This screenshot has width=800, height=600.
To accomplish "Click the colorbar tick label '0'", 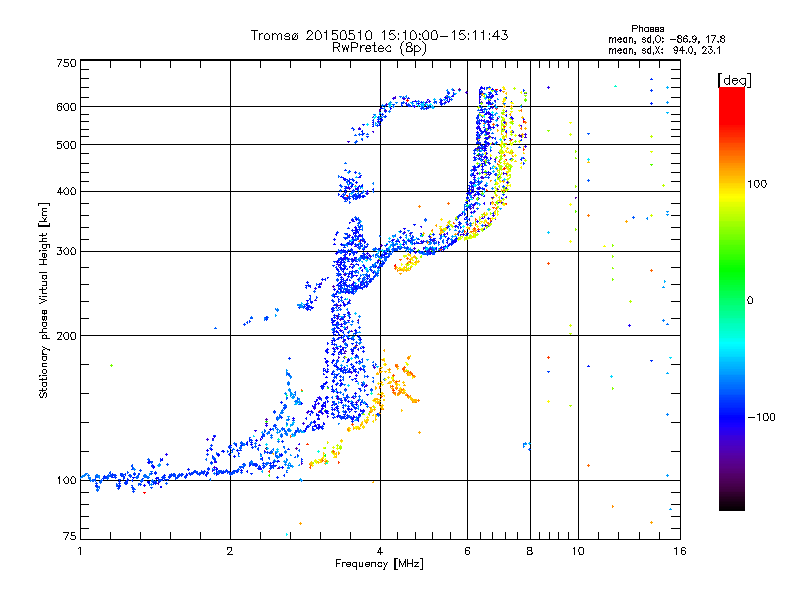I will pos(750,301).
